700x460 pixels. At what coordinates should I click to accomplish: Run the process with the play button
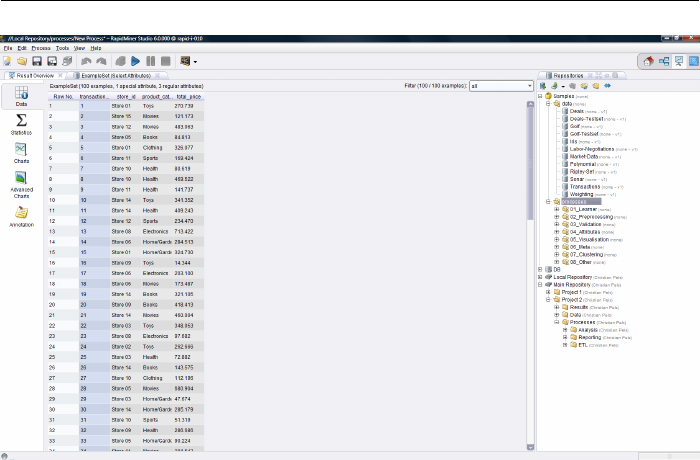tap(135, 61)
